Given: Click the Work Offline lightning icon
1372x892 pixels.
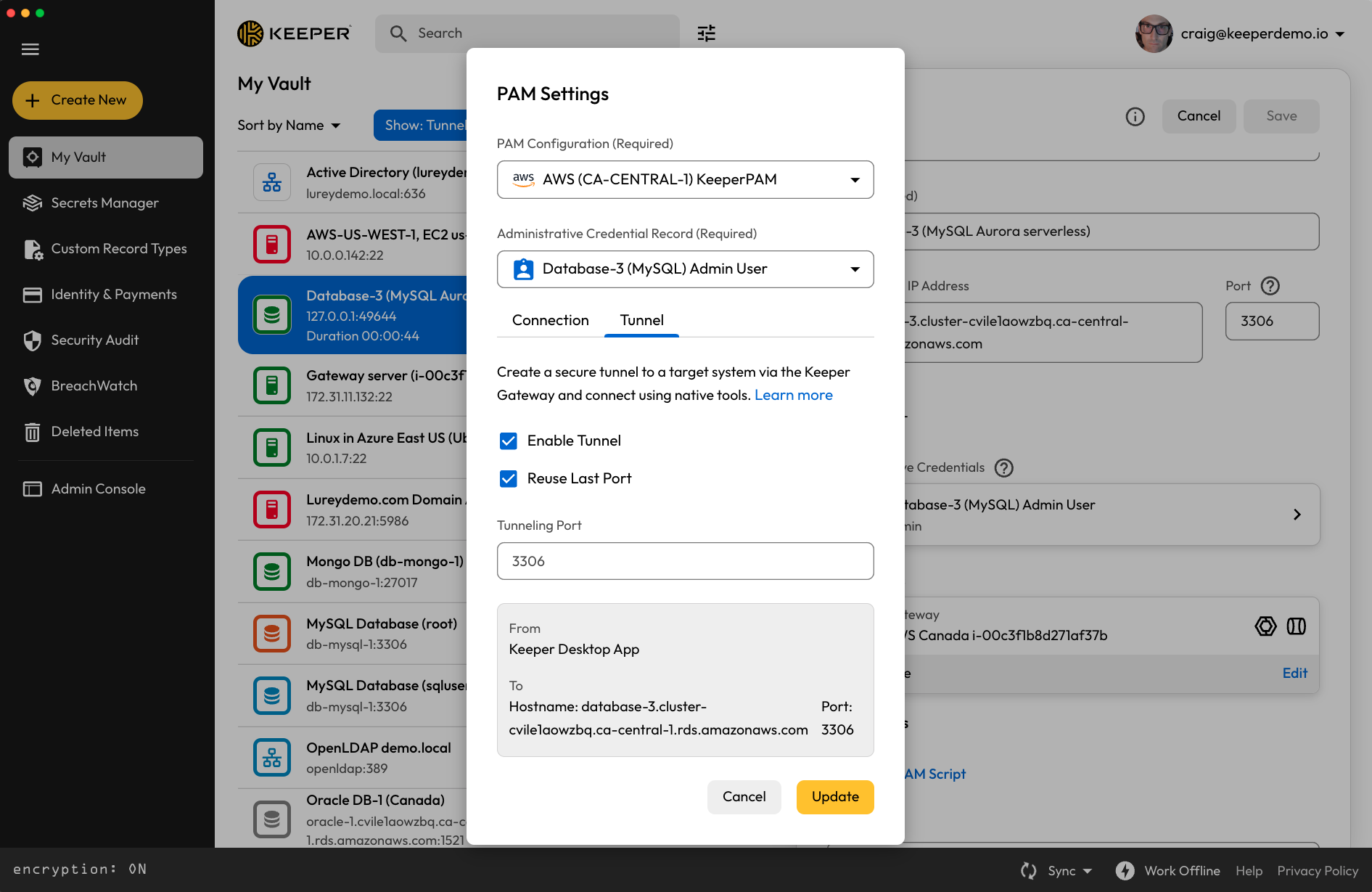Looking at the screenshot, I should [1125, 870].
